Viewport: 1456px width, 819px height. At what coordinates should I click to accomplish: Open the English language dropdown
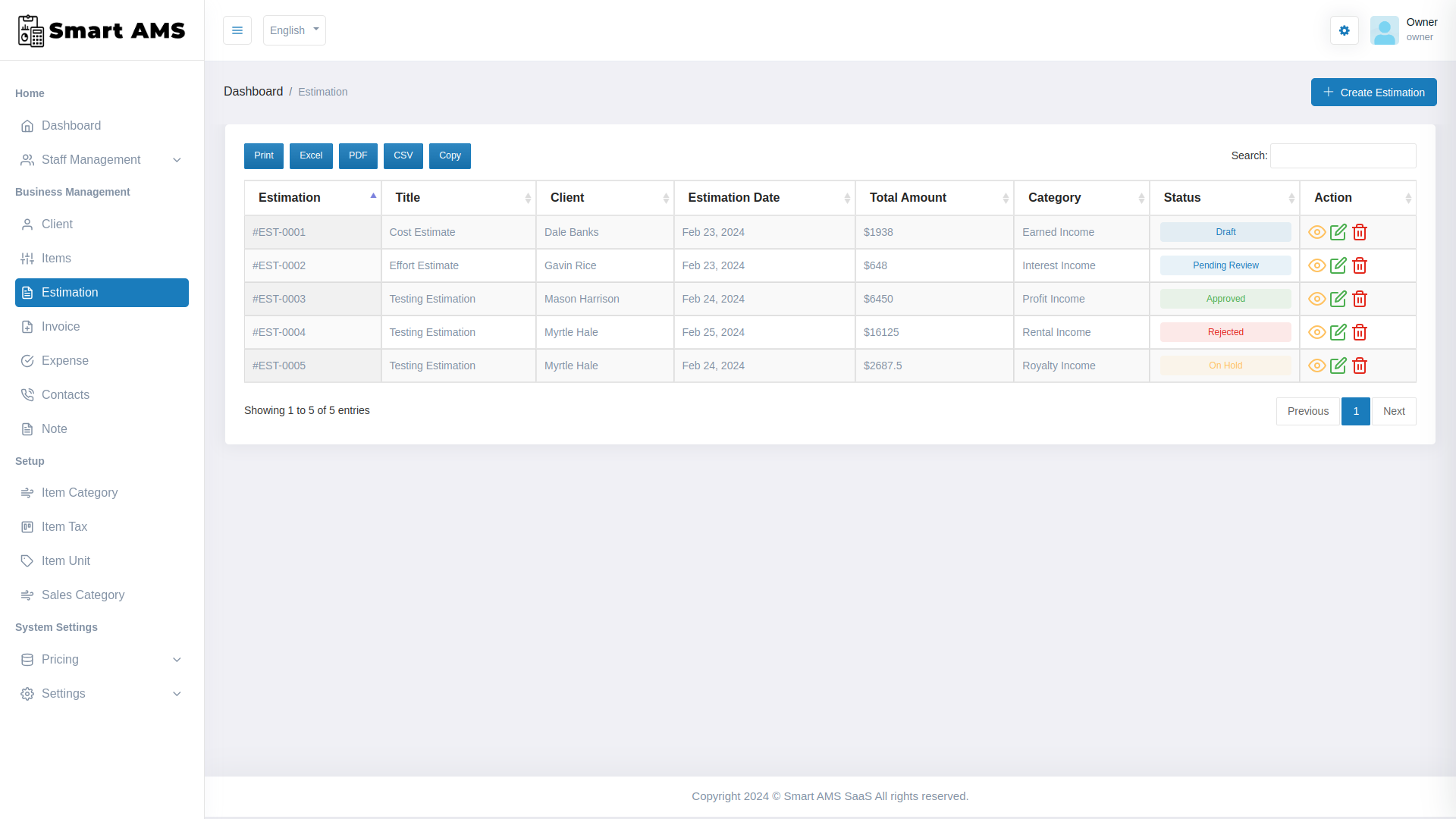click(294, 30)
